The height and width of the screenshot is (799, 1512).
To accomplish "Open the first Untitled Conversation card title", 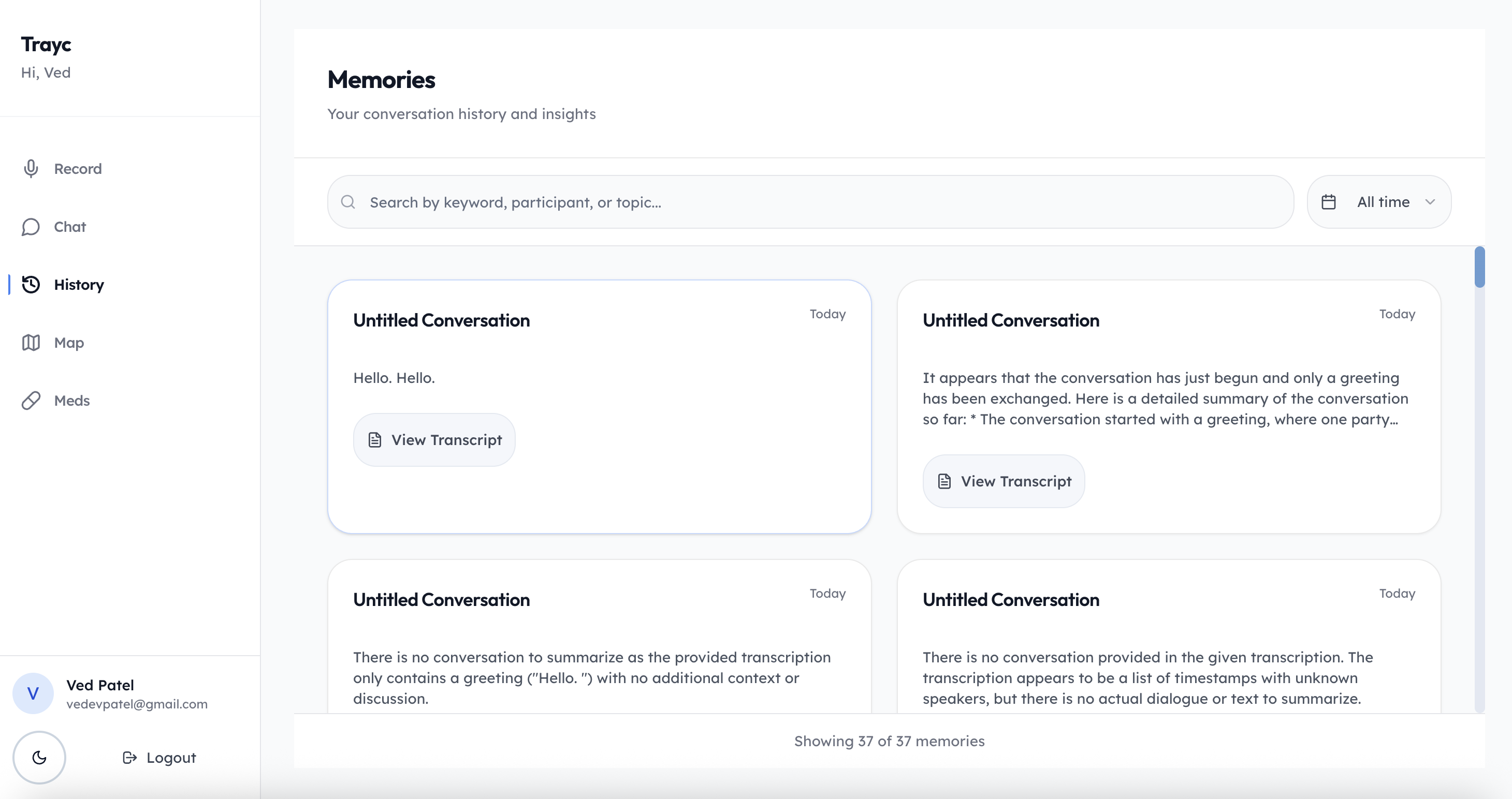I will pyautogui.click(x=441, y=320).
